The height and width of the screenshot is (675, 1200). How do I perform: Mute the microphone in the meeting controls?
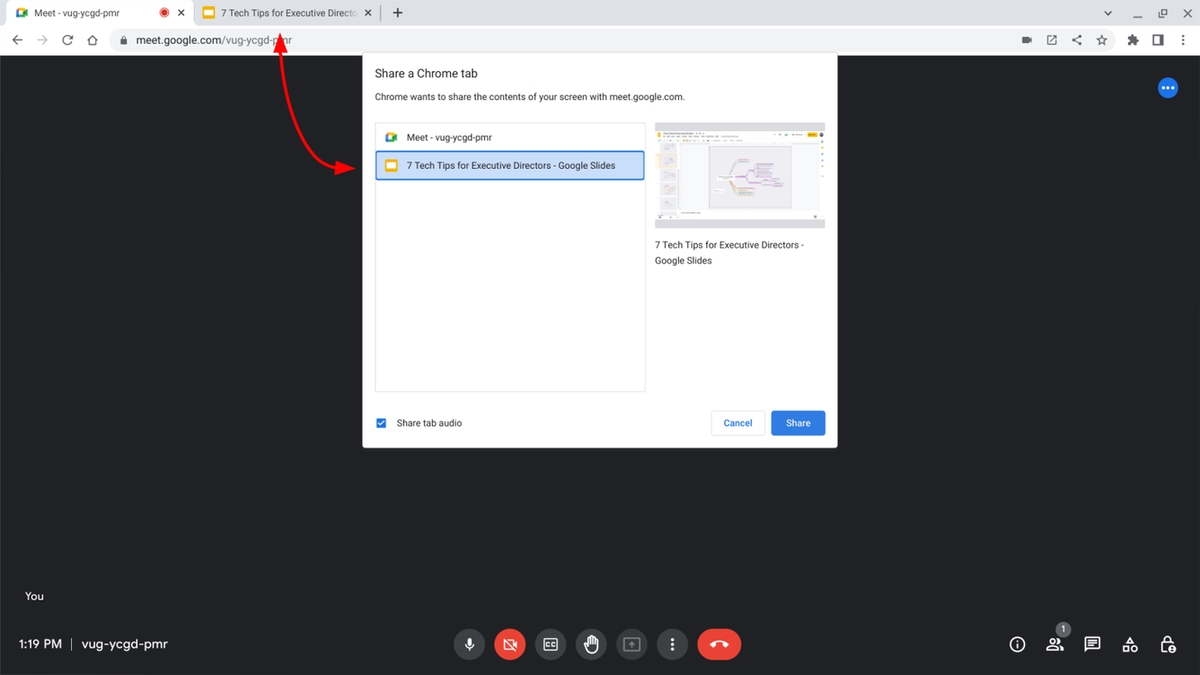(x=469, y=644)
